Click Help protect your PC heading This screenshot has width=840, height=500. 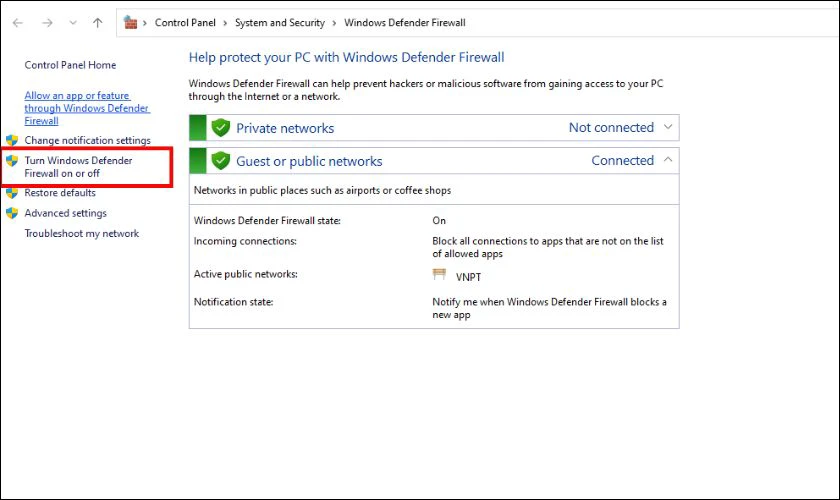click(347, 57)
